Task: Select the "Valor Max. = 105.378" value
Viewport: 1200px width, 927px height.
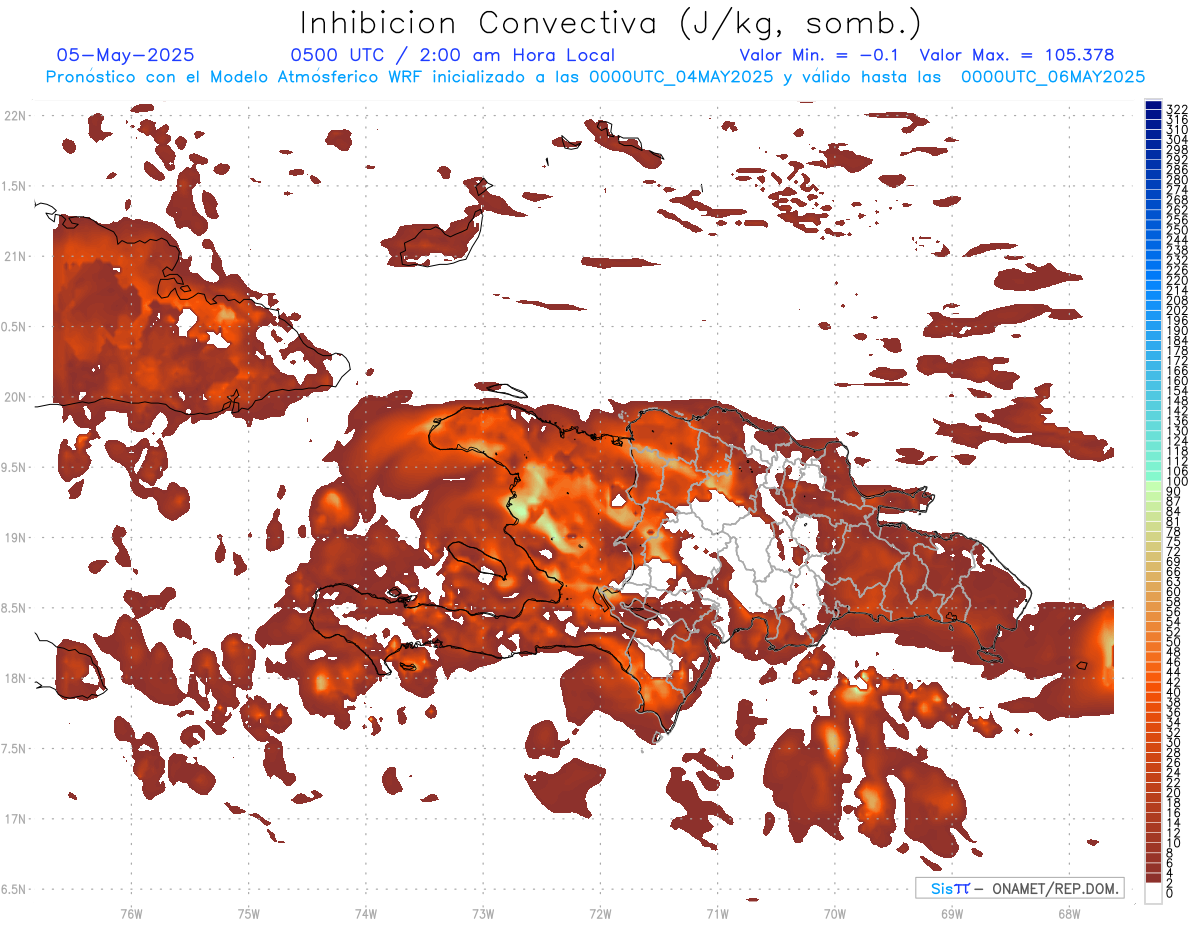Action: tap(1017, 55)
